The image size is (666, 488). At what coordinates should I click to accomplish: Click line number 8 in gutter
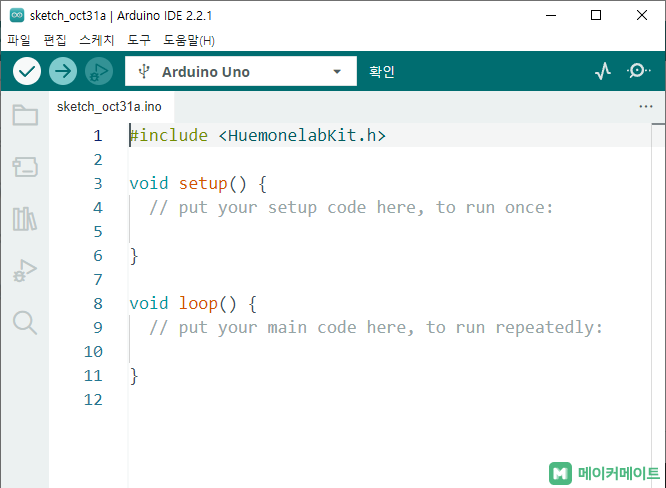[97, 304]
